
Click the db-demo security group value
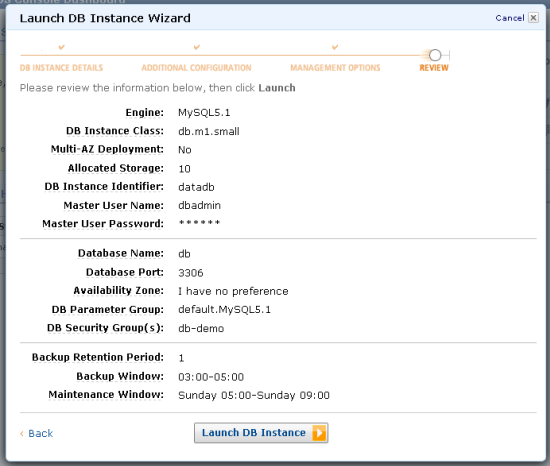(x=201, y=329)
